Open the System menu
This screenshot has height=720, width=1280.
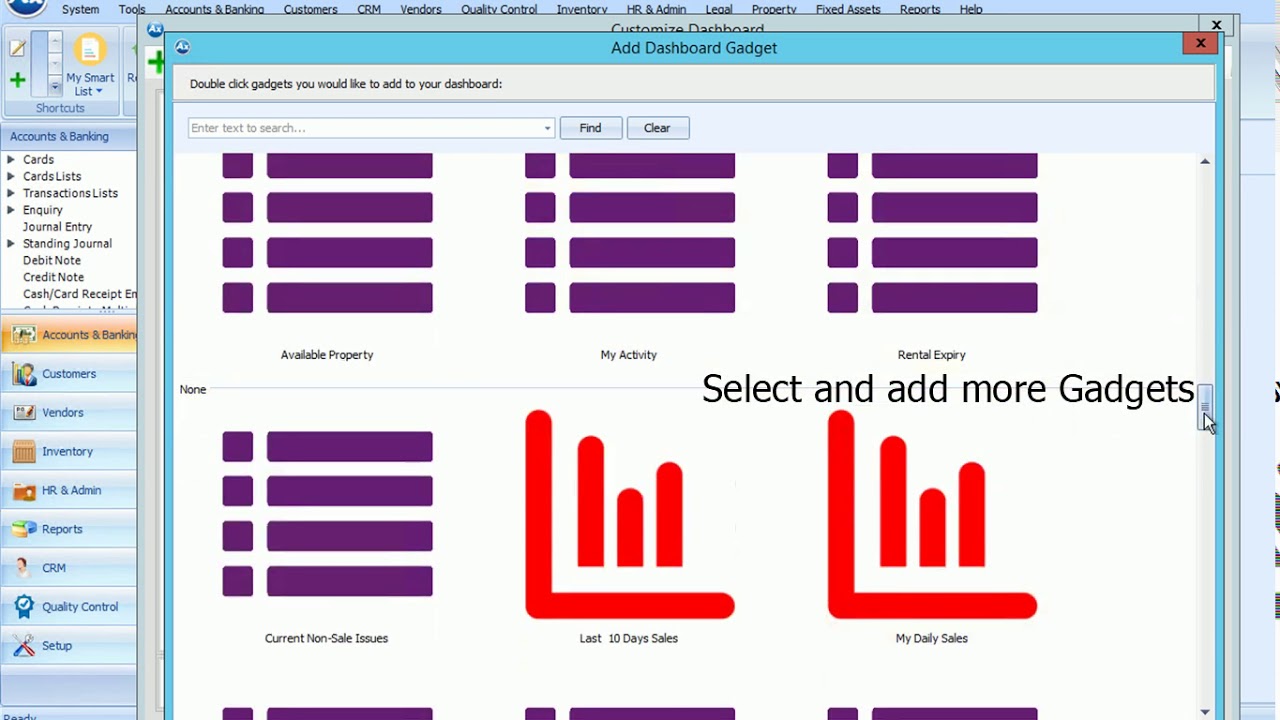(x=80, y=9)
